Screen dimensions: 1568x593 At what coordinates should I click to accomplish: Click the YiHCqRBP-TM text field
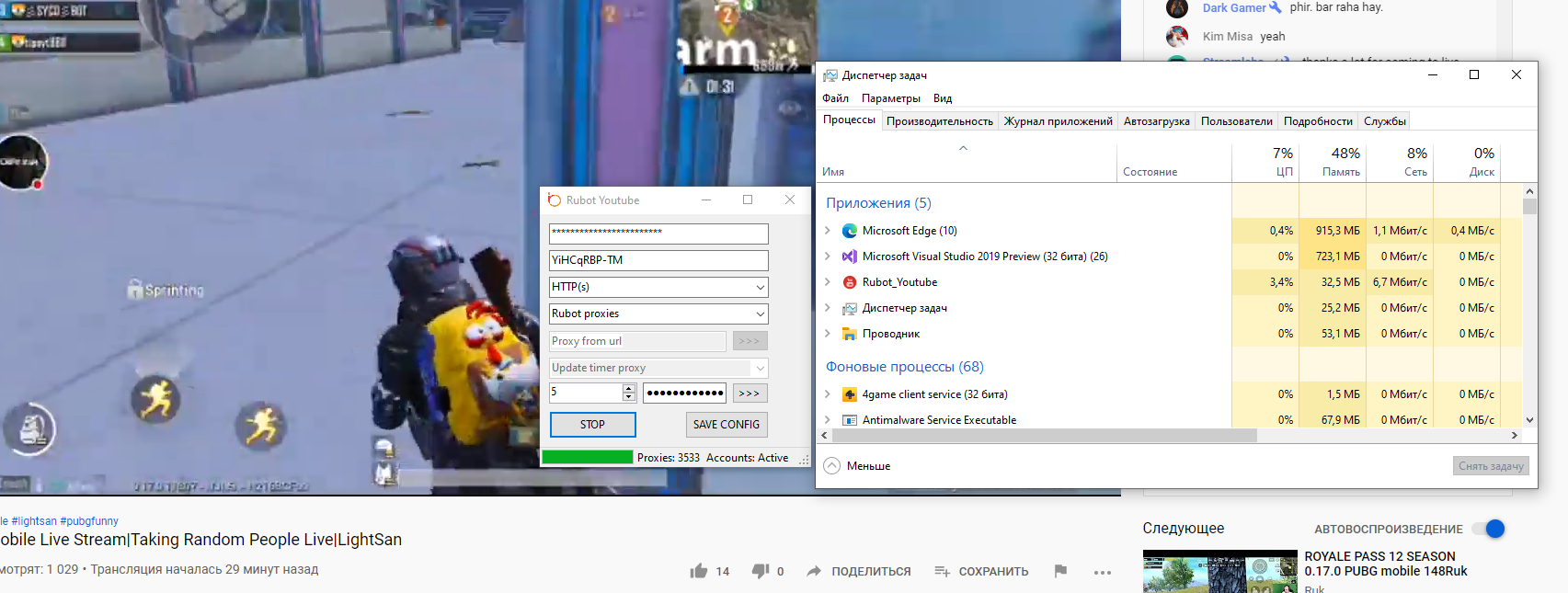658,260
